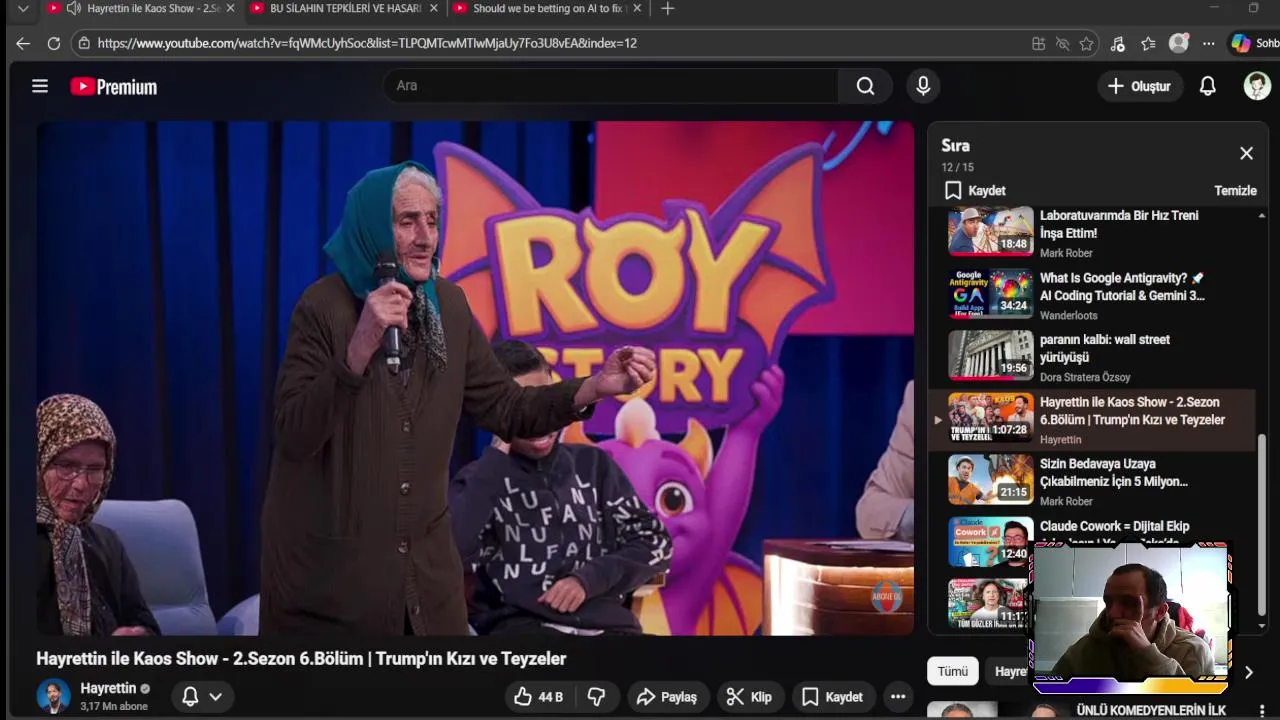Open the favorites list icon
Viewport: 1280px width, 720px height.
coord(1148,43)
